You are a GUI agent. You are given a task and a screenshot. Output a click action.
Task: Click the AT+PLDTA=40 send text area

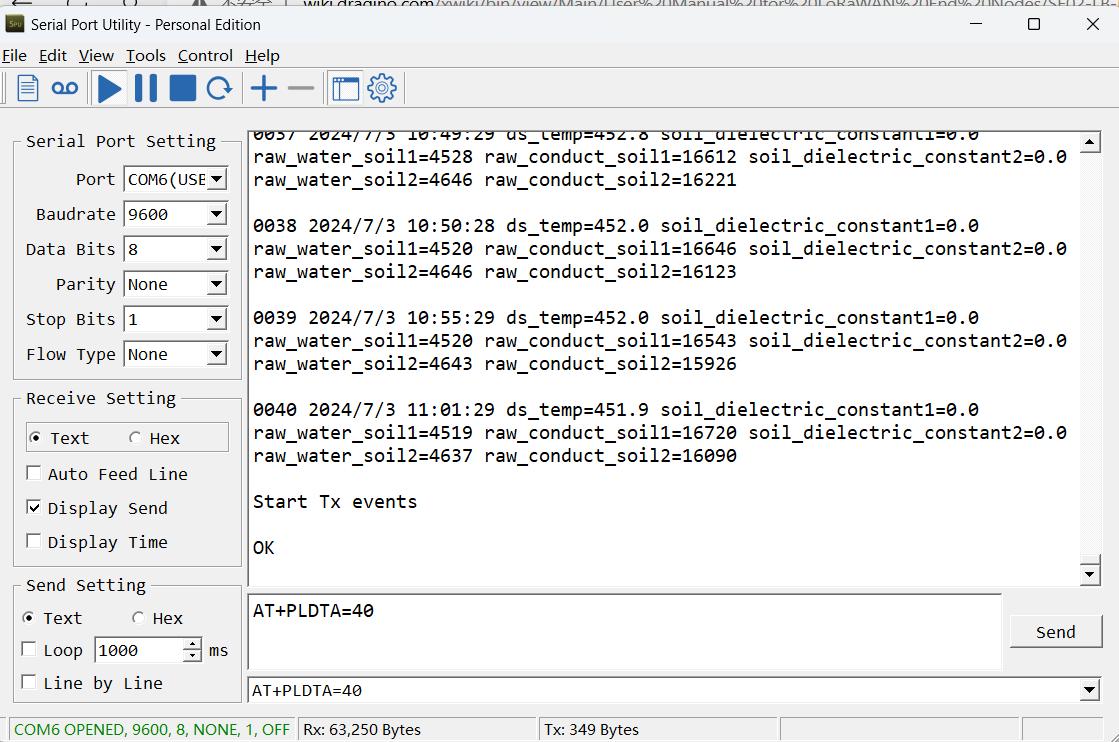(x=624, y=632)
